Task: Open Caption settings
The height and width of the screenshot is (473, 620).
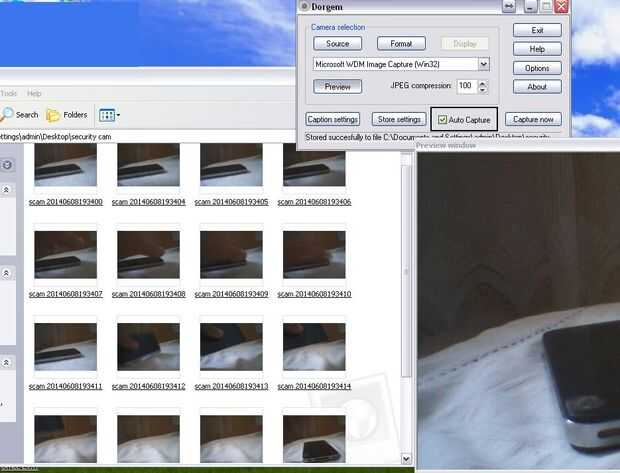Action: click(333, 119)
